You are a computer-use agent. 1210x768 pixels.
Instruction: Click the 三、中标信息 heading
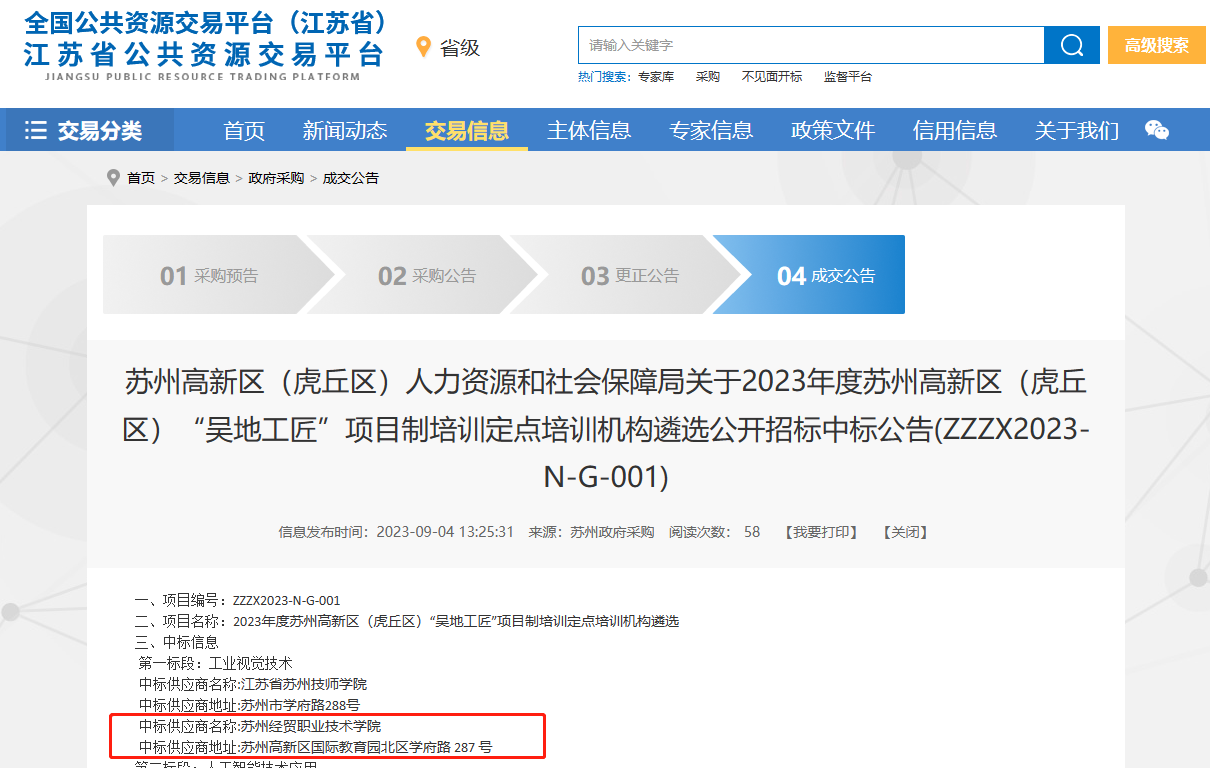coord(177,642)
